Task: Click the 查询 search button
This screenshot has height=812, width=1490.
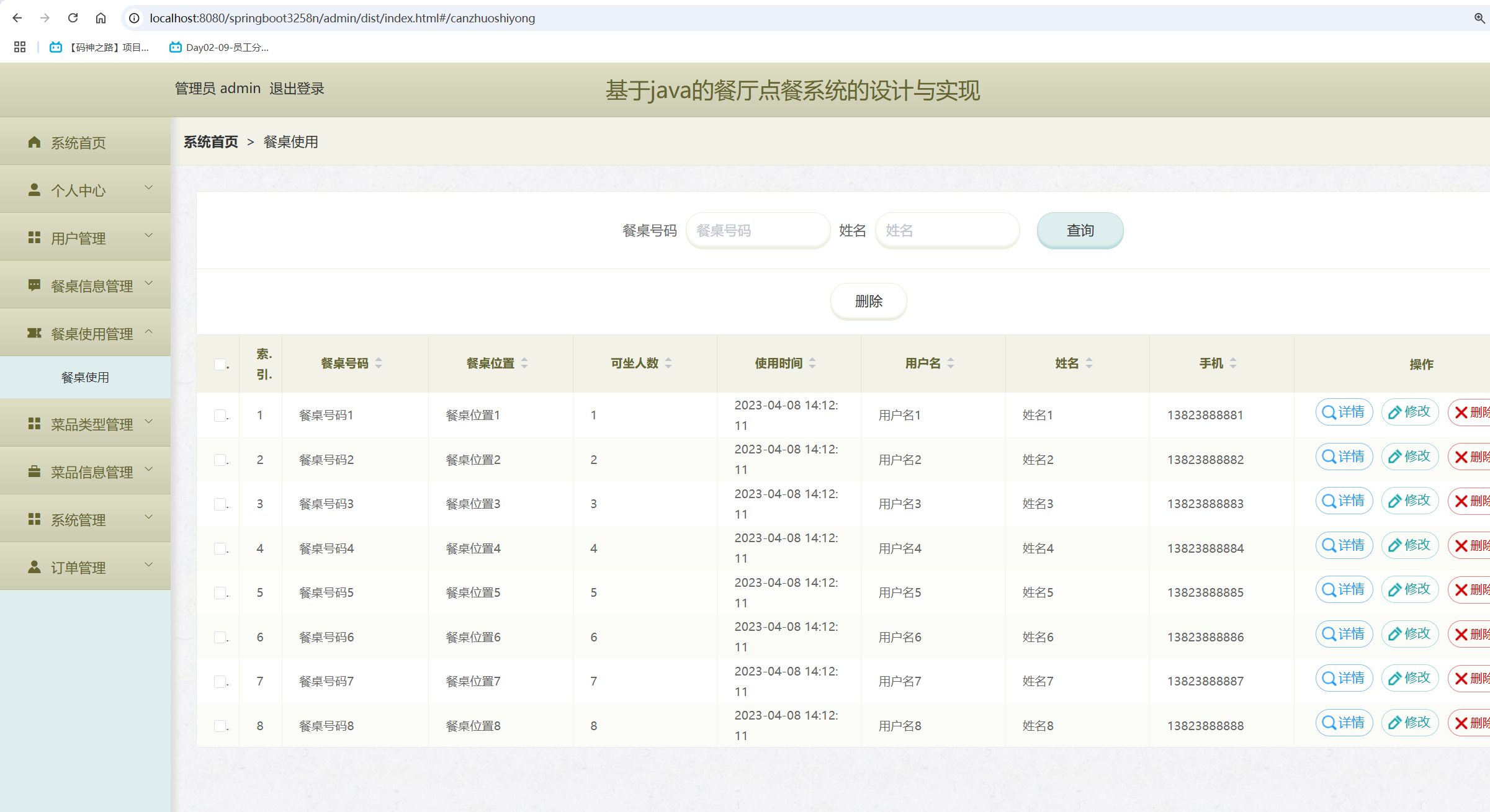Action: [x=1080, y=230]
